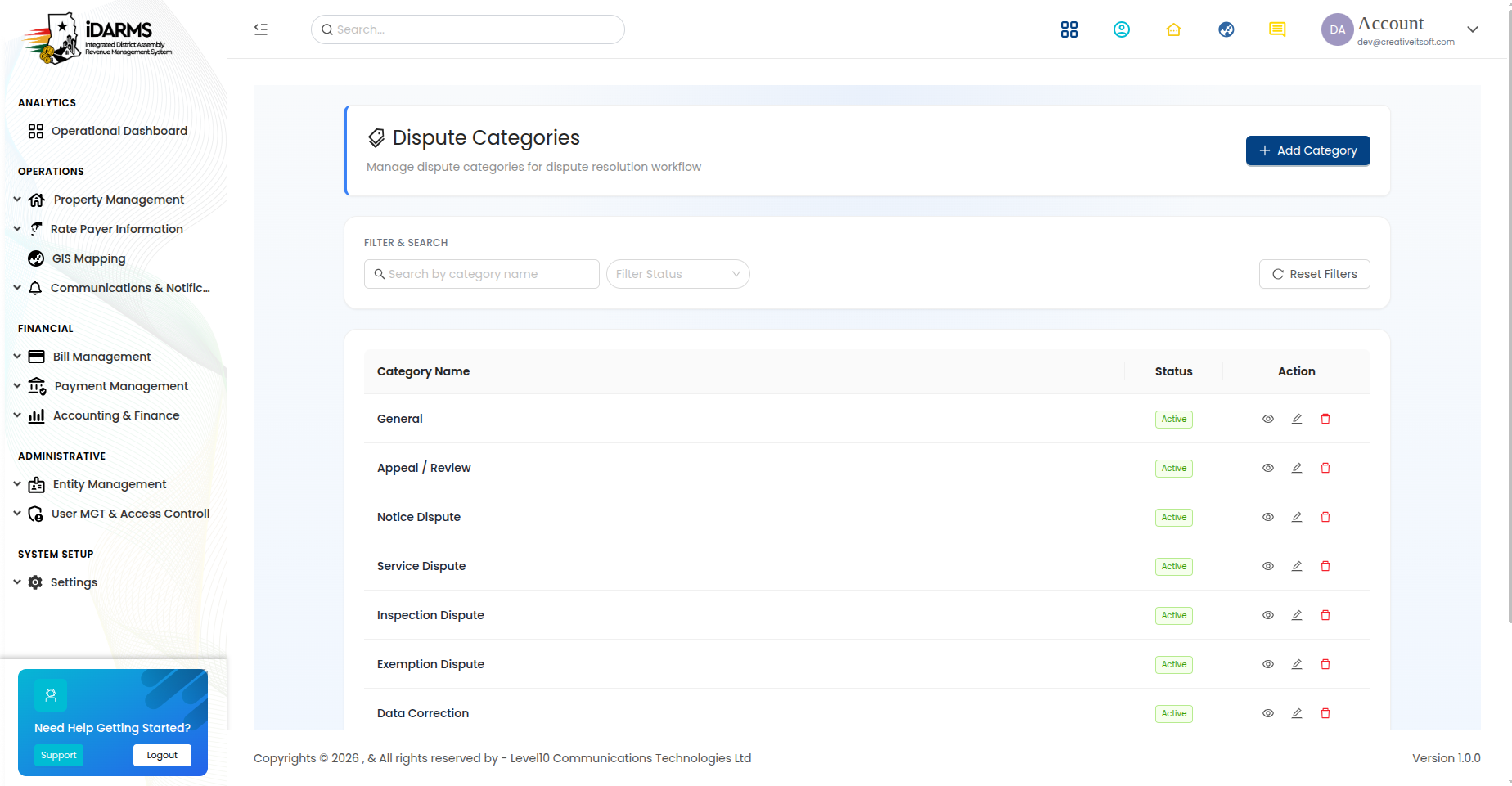Click the dev@creativeitsoft.com account email

[x=1406, y=42]
